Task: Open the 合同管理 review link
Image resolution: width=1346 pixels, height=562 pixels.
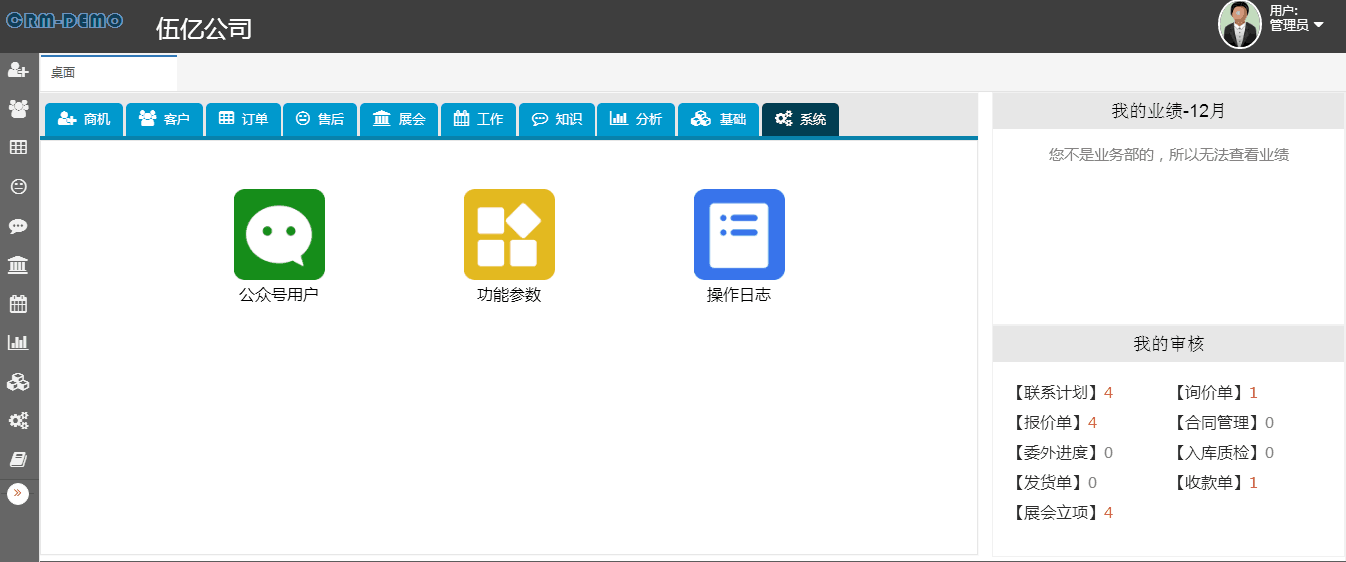Action: pyautogui.click(x=1223, y=423)
